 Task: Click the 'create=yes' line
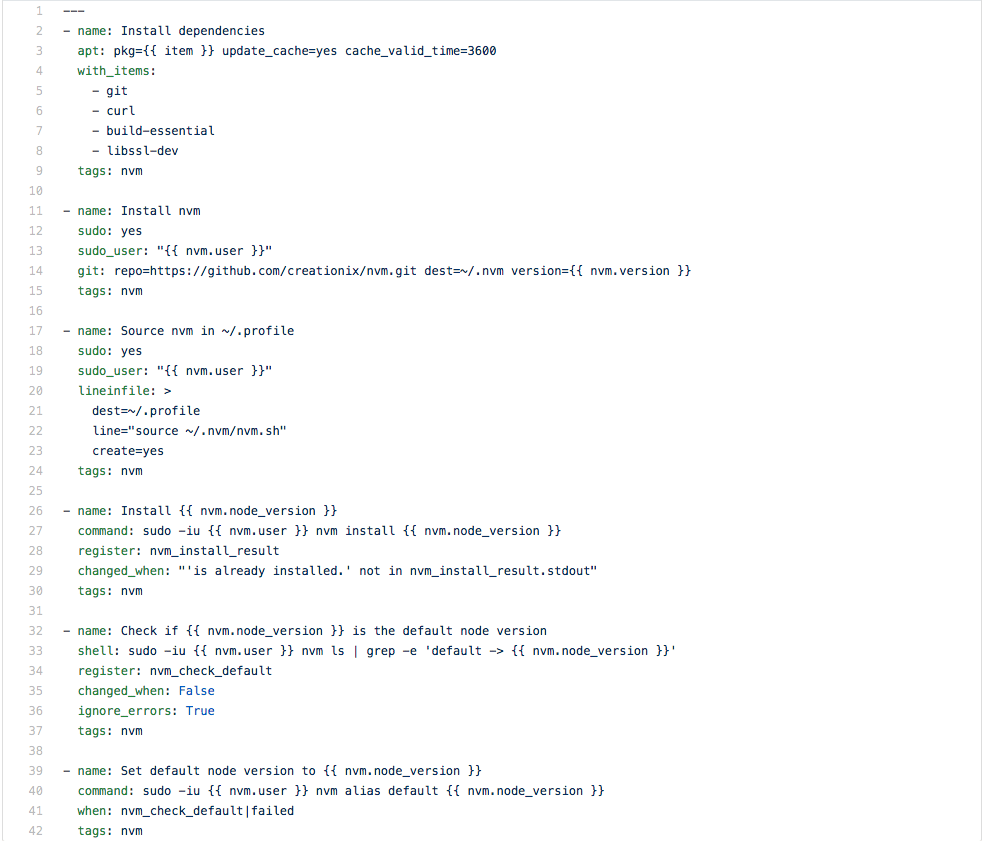(128, 451)
